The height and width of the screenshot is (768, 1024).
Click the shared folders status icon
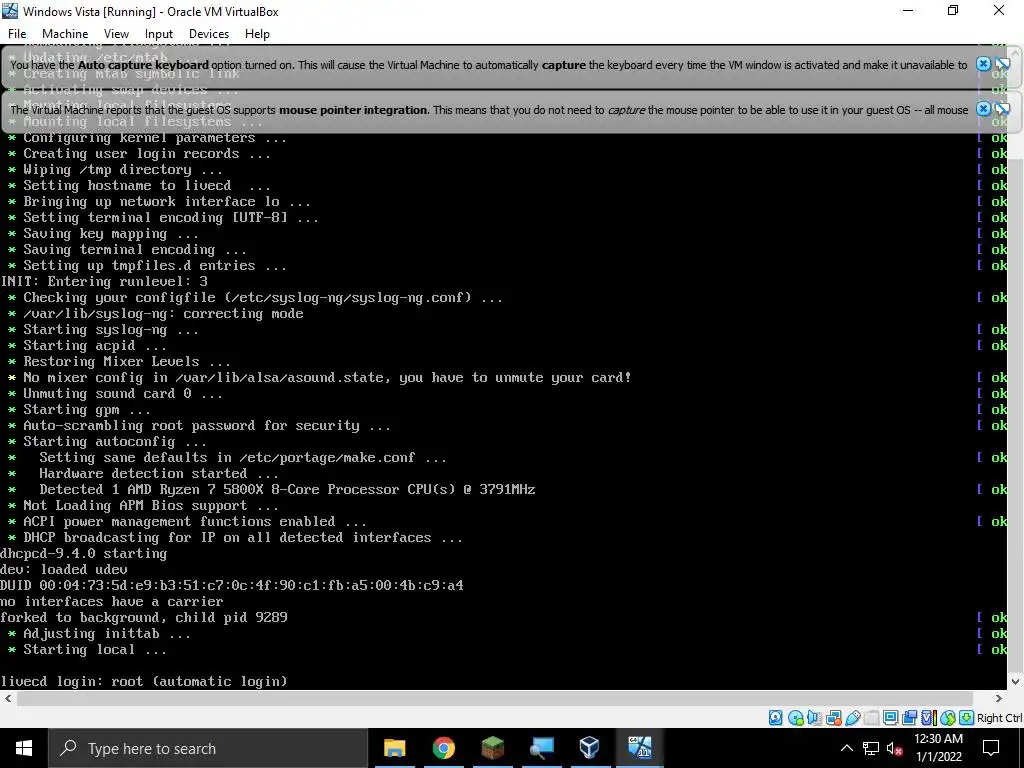871,718
